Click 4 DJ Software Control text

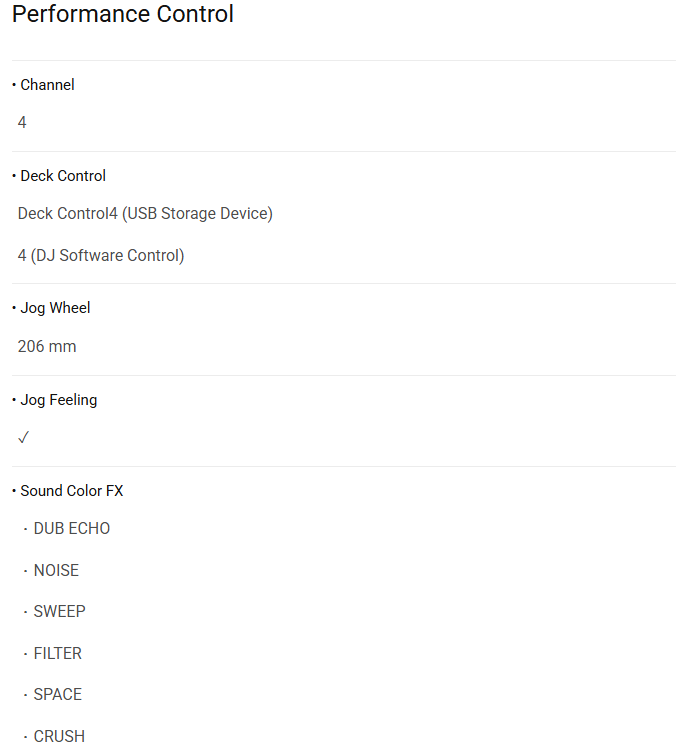pyautogui.click(x=101, y=255)
